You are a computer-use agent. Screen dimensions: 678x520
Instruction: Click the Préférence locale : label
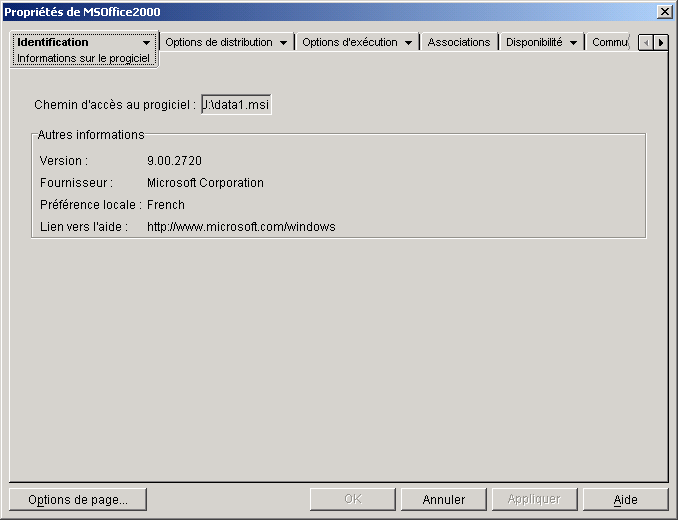(x=91, y=205)
